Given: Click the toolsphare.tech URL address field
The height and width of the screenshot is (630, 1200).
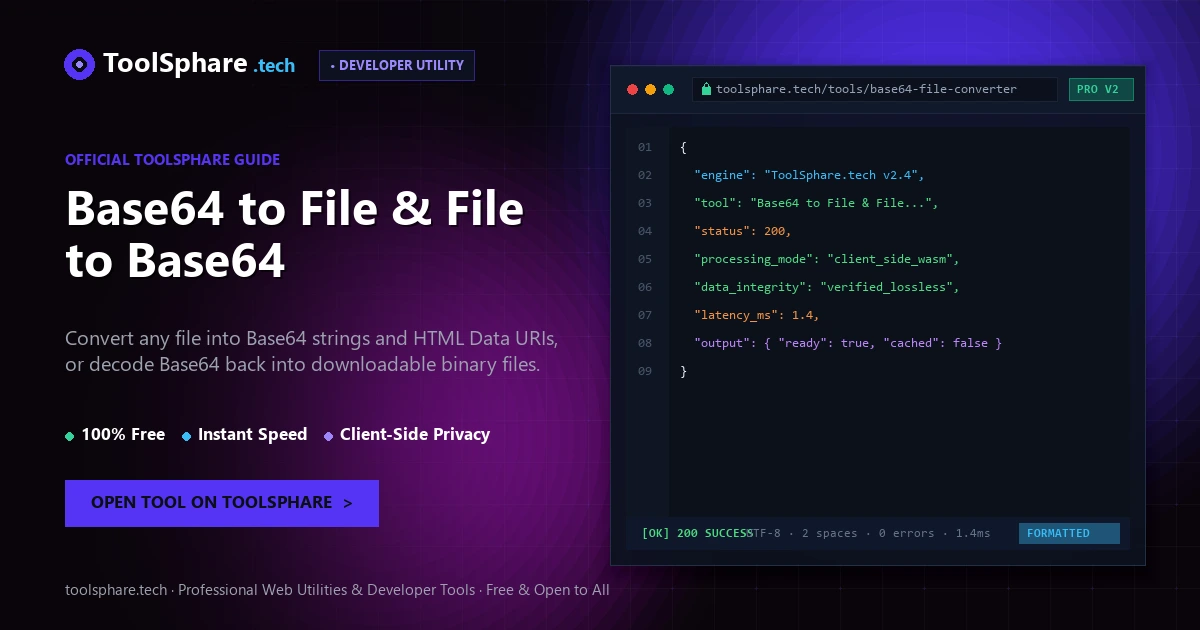Looking at the screenshot, I should (x=875, y=89).
